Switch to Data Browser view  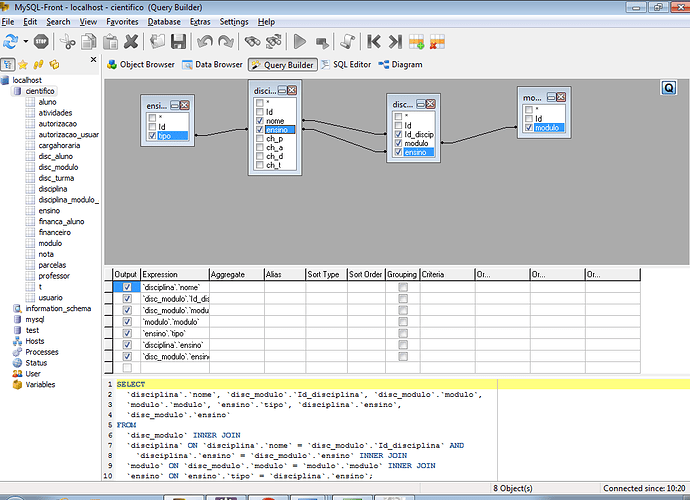pos(213,65)
